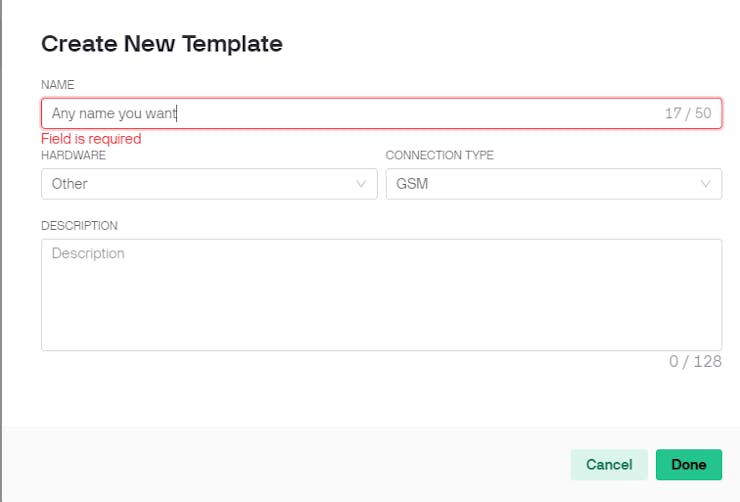Click the CONNECTION TYPE field label
Image resolution: width=740 pixels, height=502 pixels.
(439, 156)
